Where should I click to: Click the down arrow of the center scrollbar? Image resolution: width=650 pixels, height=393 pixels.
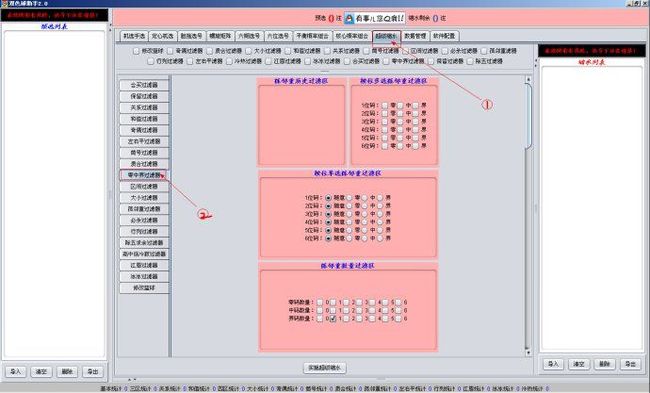528,353
